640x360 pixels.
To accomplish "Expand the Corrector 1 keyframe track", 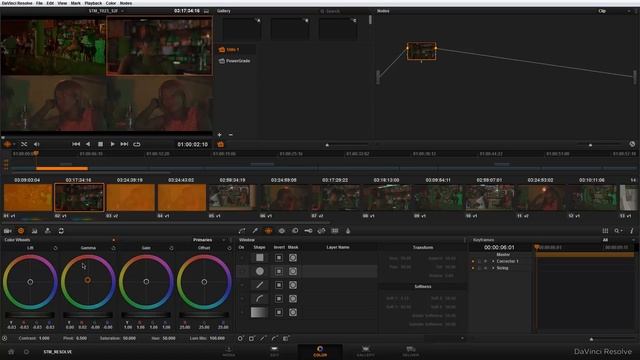I will [493, 261].
